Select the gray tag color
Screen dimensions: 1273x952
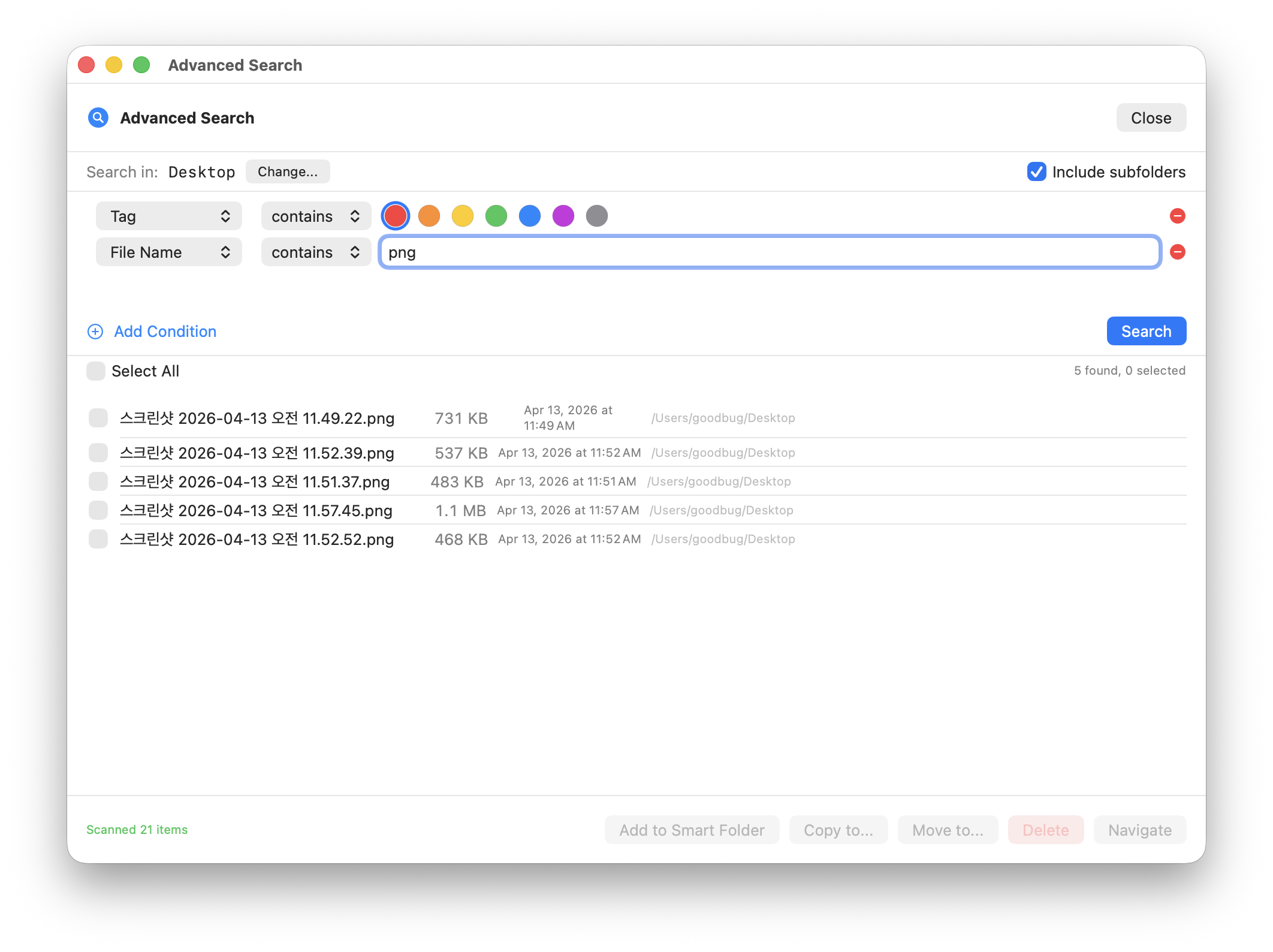(596, 216)
